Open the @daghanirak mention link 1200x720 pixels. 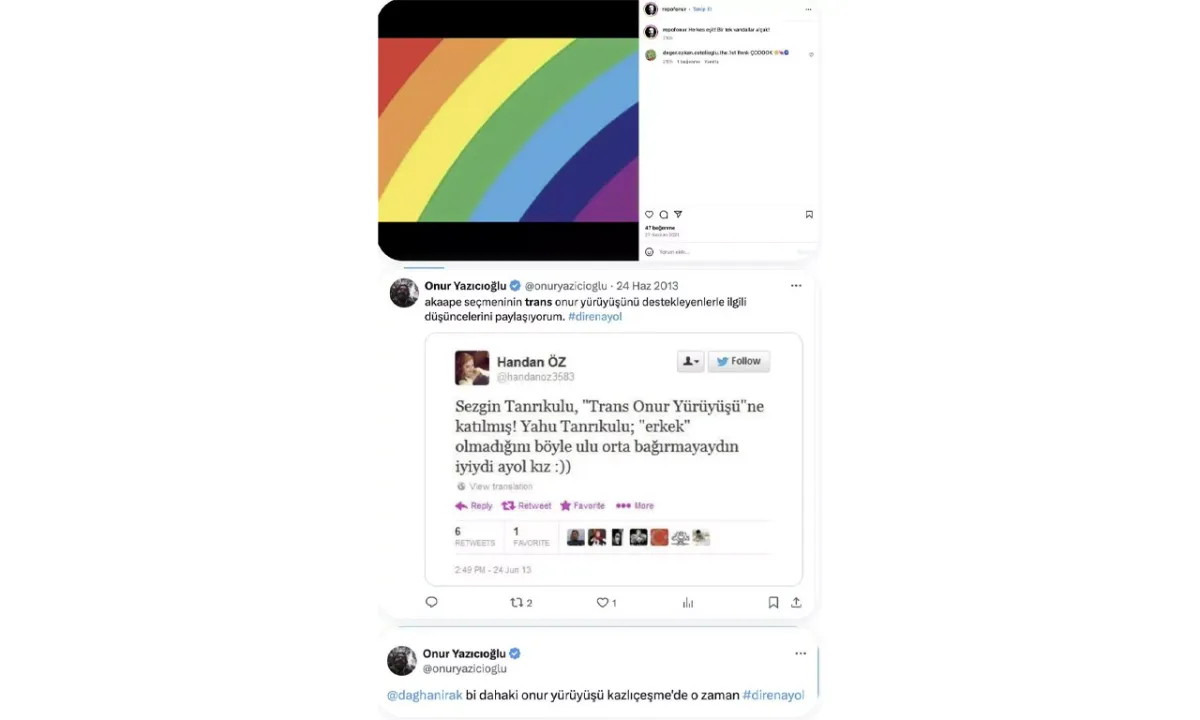425,695
